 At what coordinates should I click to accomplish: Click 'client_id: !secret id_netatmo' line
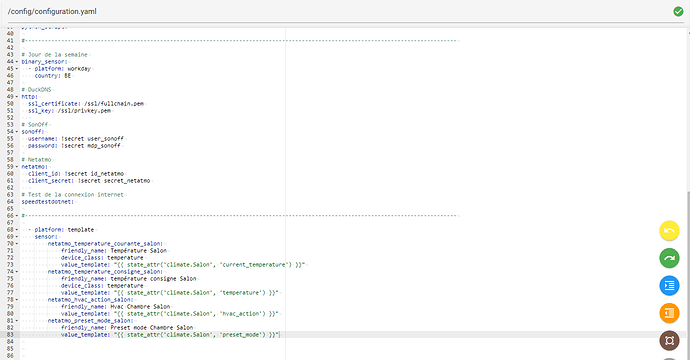click(x=76, y=174)
